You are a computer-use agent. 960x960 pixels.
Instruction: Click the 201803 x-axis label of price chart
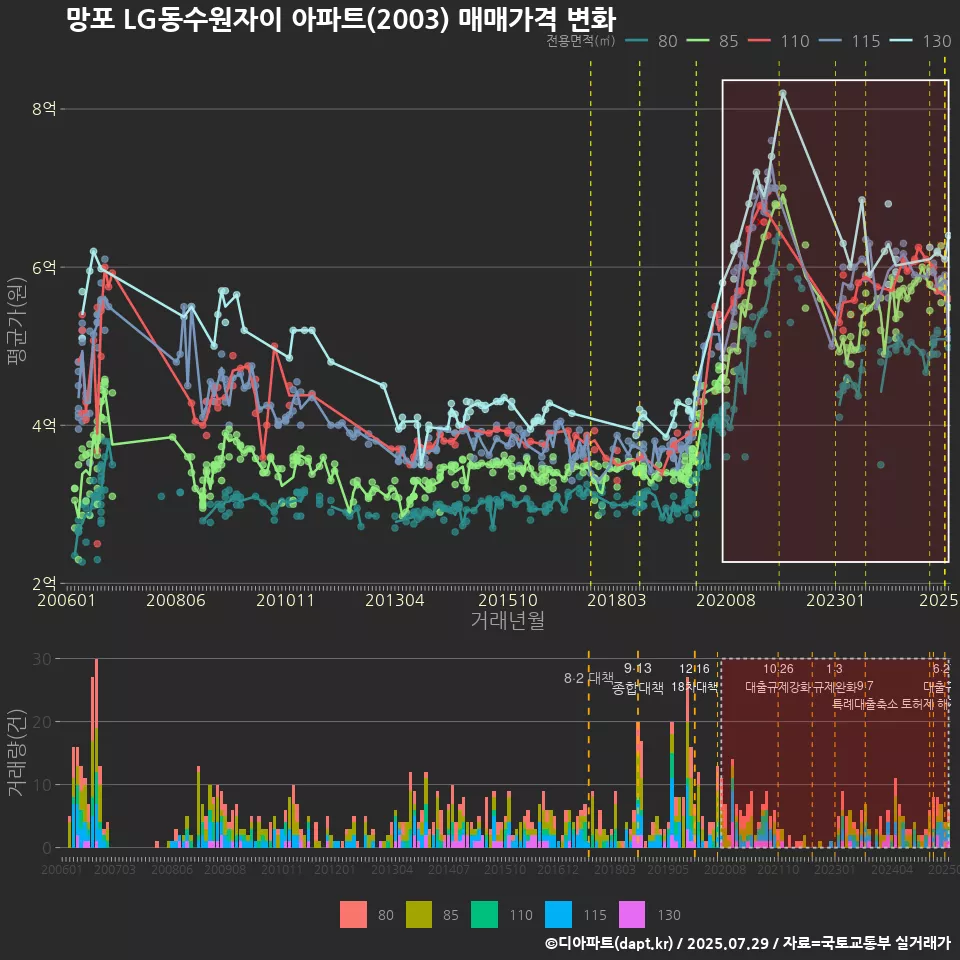coord(617,600)
